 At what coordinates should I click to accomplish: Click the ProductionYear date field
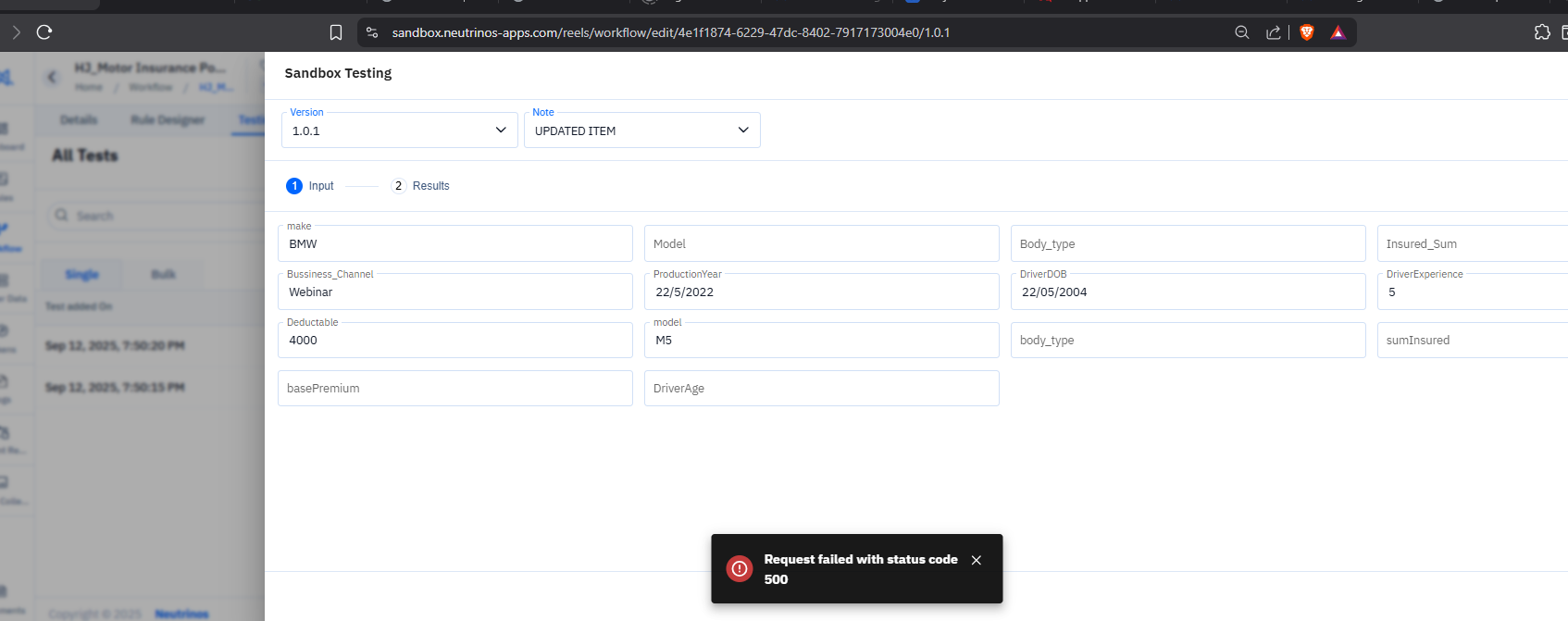pyautogui.click(x=821, y=292)
